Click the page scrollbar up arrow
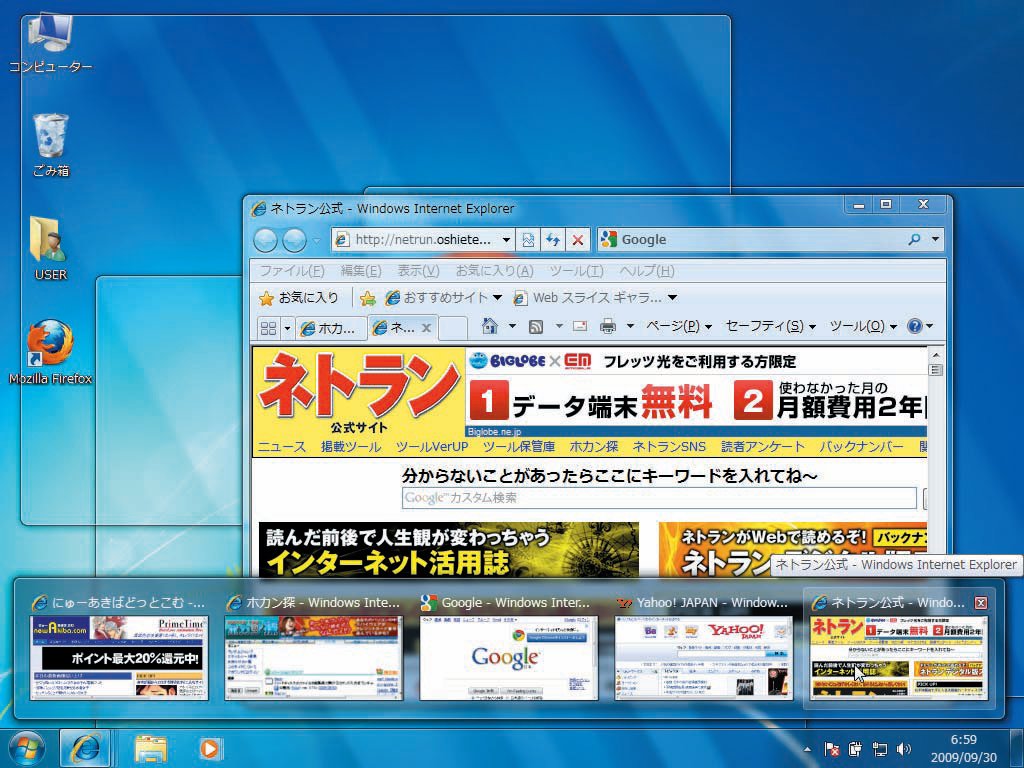The width and height of the screenshot is (1024, 768). [935, 355]
